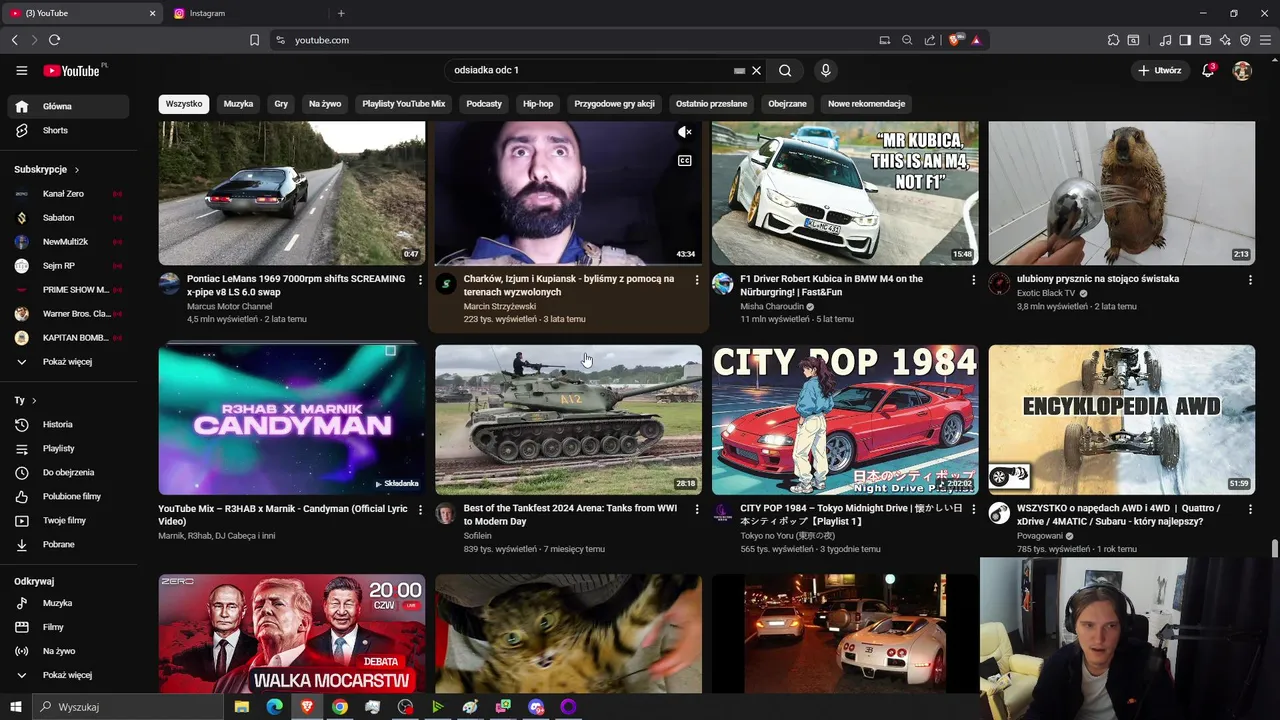Select the Gry filter chip

(281, 104)
